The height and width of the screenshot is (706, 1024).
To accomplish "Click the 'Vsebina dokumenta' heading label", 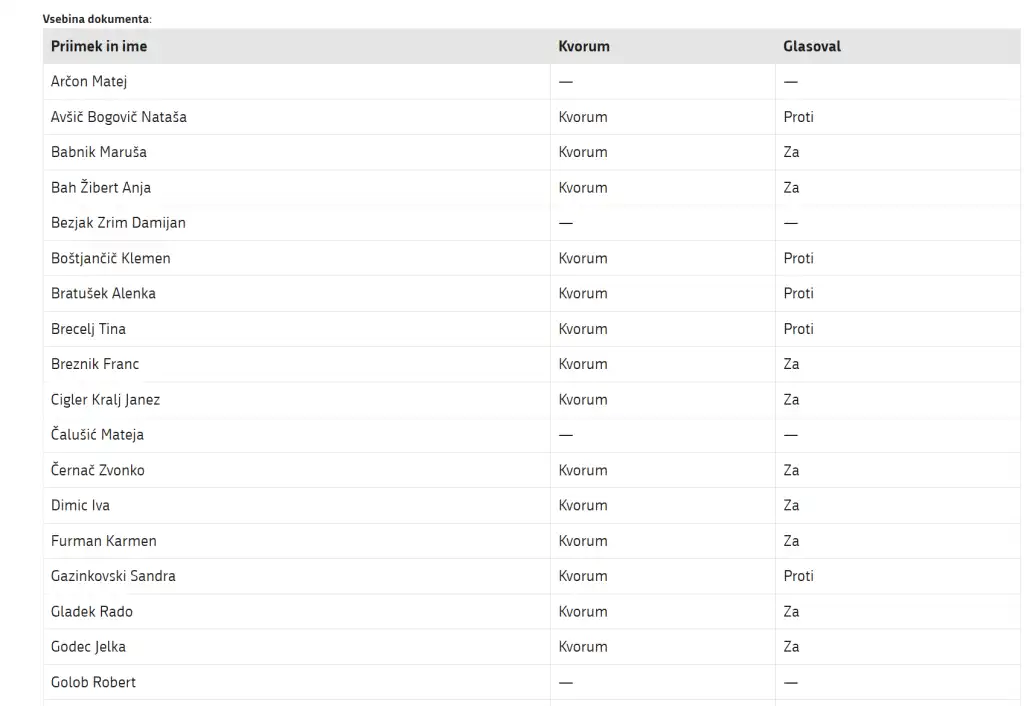I will pyautogui.click(x=97, y=19).
